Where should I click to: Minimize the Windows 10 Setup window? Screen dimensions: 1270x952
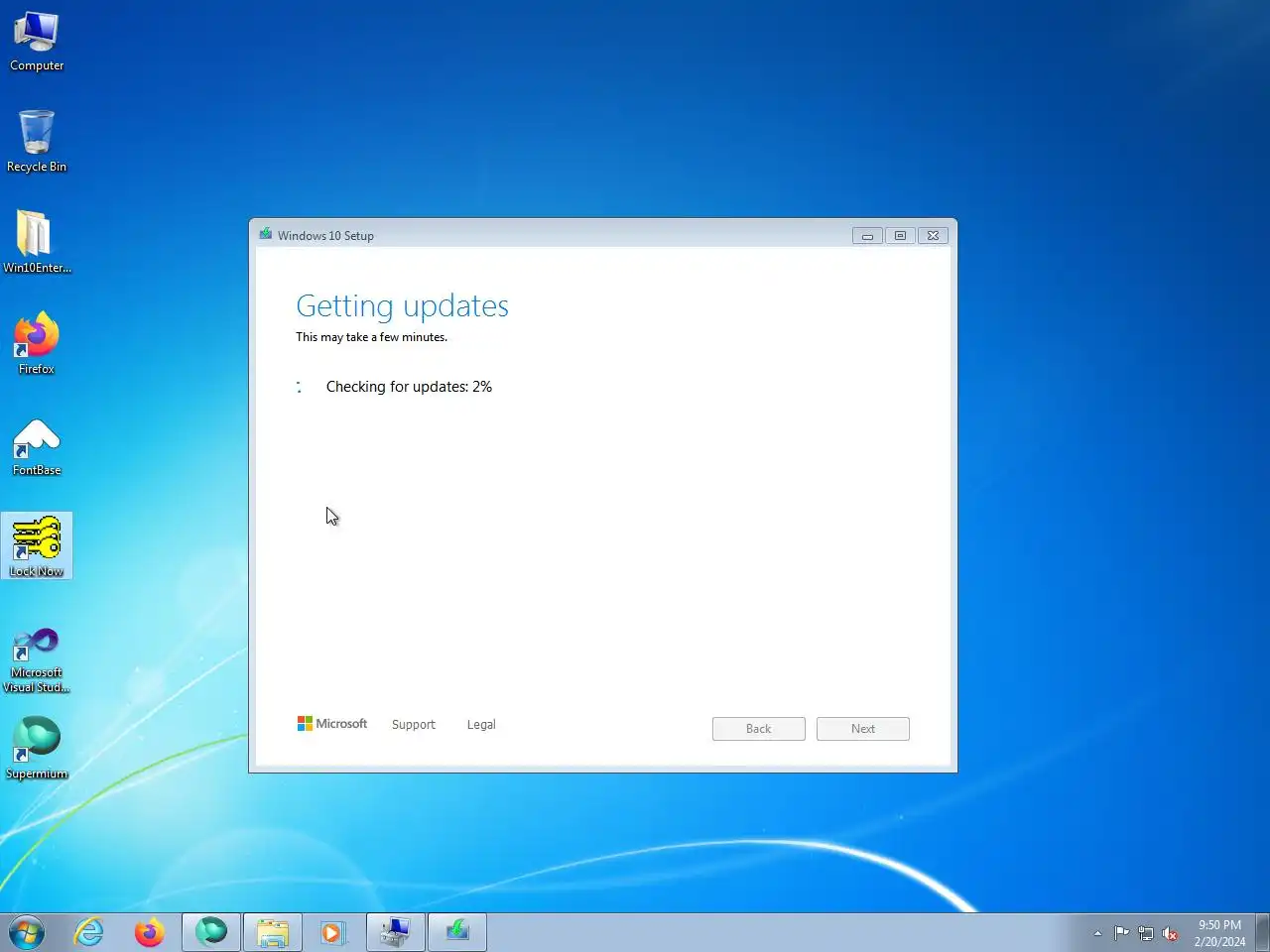coord(867,236)
